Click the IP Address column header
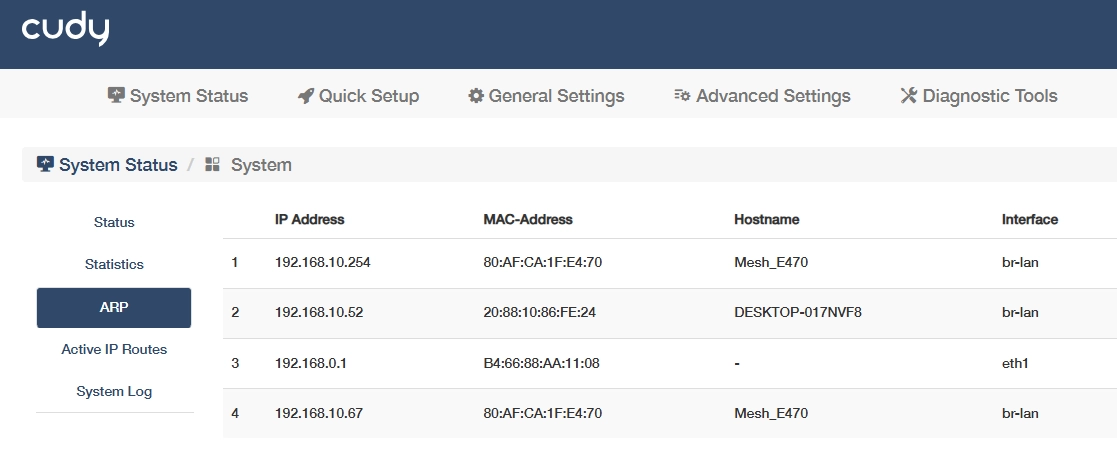Image resolution: width=1117 pixels, height=474 pixels. click(x=310, y=219)
